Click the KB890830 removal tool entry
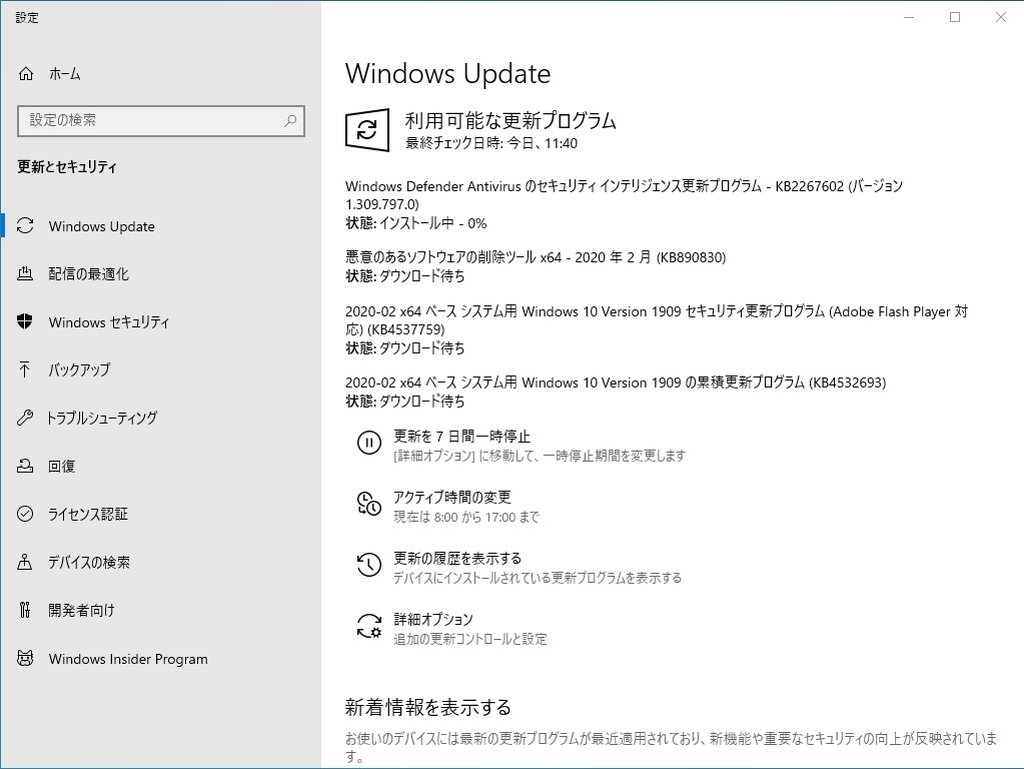Viewport: 1024px width, 769px height. (536, 266)
